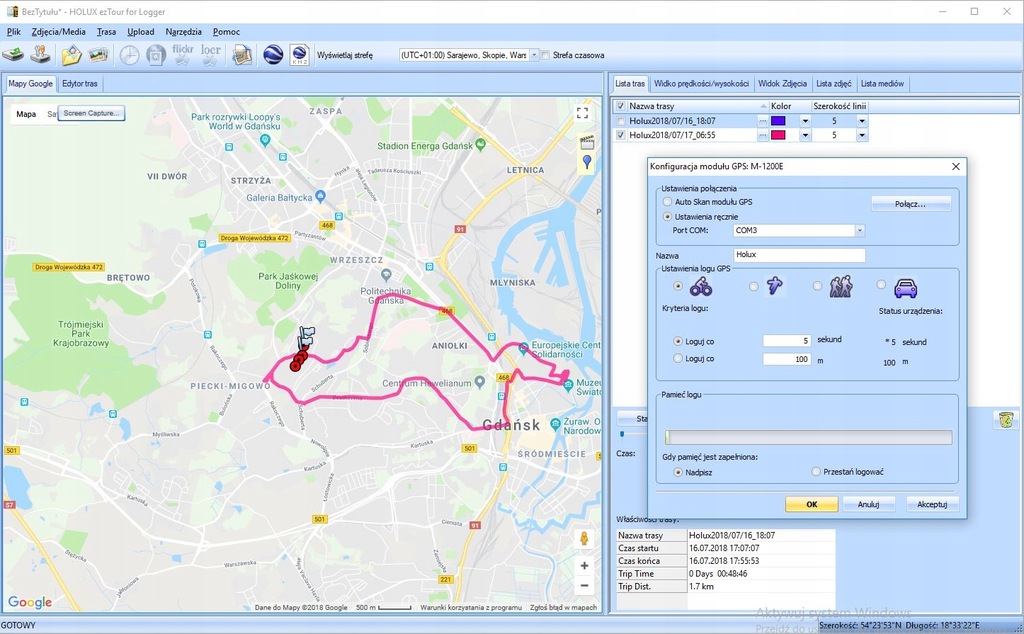Click the KMZ export icon
Image resolution: width=1024 pixels, height=634 pixels.
coord(300,55)
